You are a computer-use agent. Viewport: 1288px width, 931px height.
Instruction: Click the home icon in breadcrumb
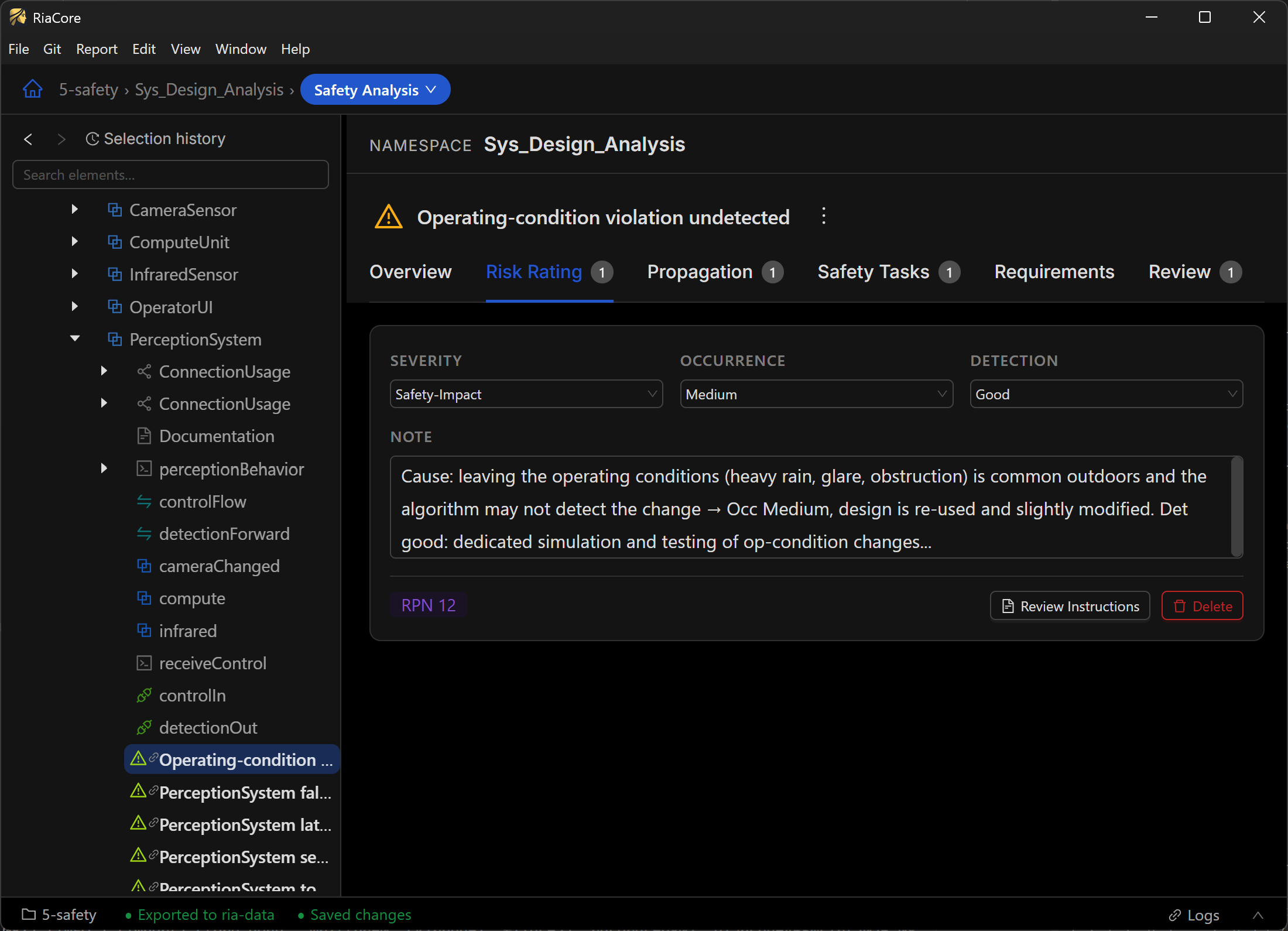33,89
